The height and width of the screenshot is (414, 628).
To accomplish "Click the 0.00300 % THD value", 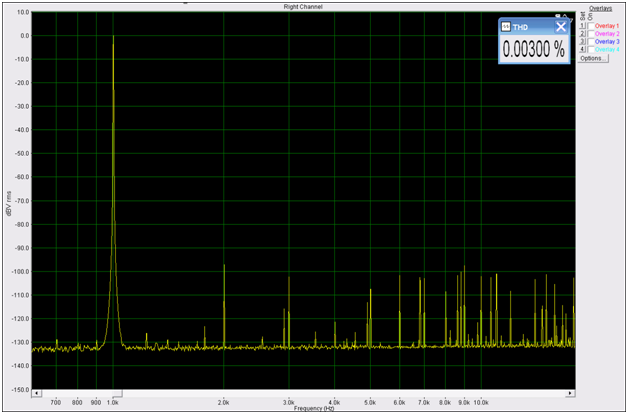I will 534,49.
